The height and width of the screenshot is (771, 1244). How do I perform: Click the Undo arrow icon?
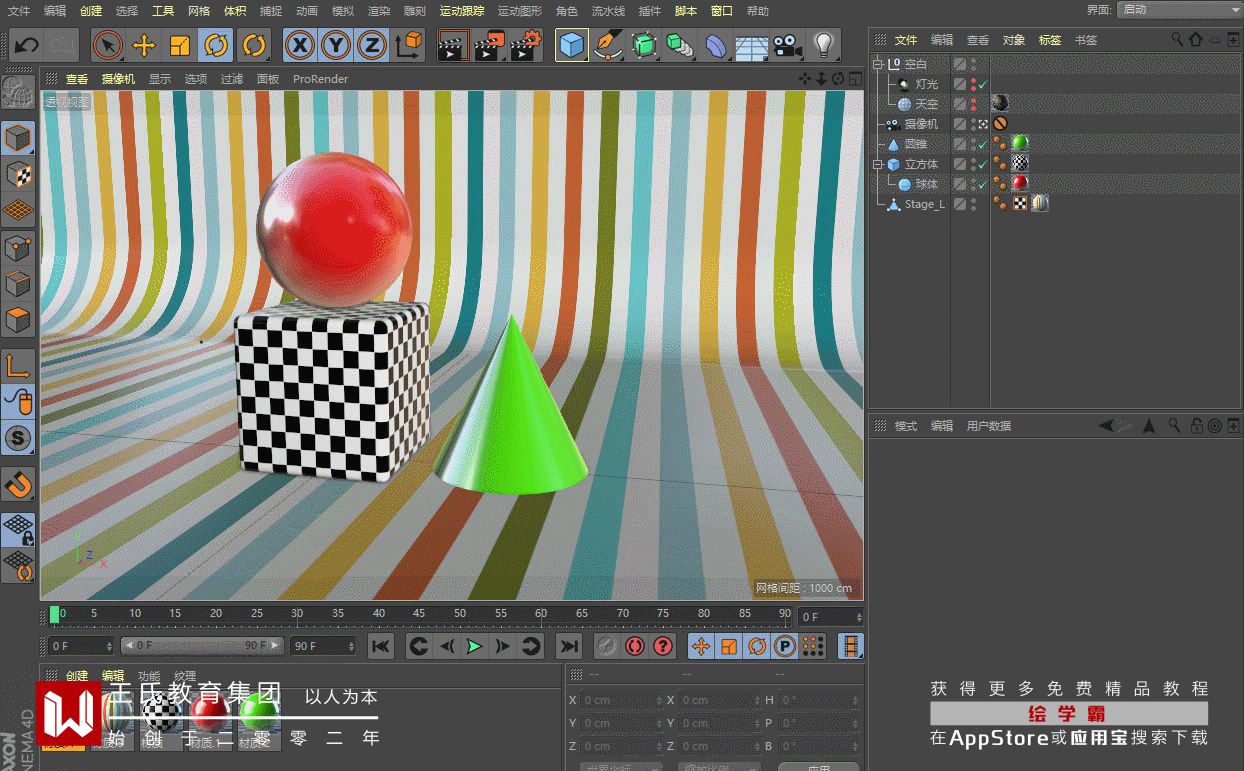coord(27,45)
